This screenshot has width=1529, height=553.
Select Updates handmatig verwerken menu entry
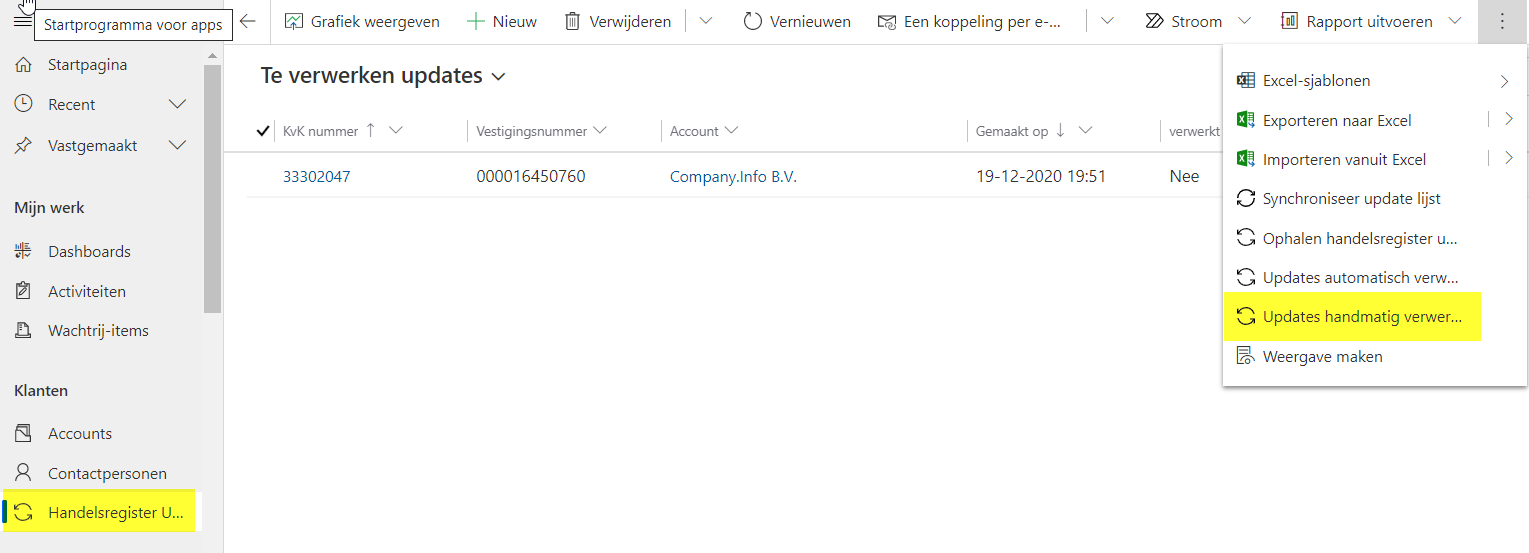[1361, 317]
